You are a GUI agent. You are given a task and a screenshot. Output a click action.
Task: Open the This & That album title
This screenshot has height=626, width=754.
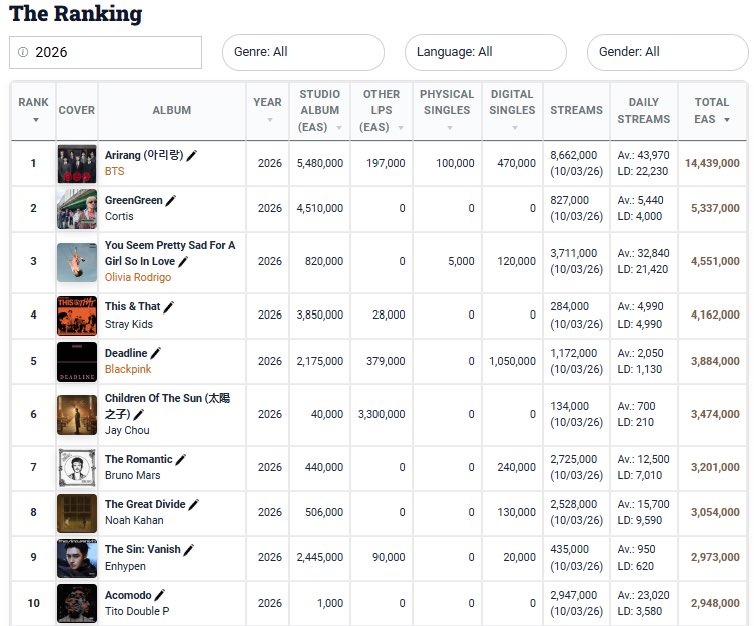133,306
